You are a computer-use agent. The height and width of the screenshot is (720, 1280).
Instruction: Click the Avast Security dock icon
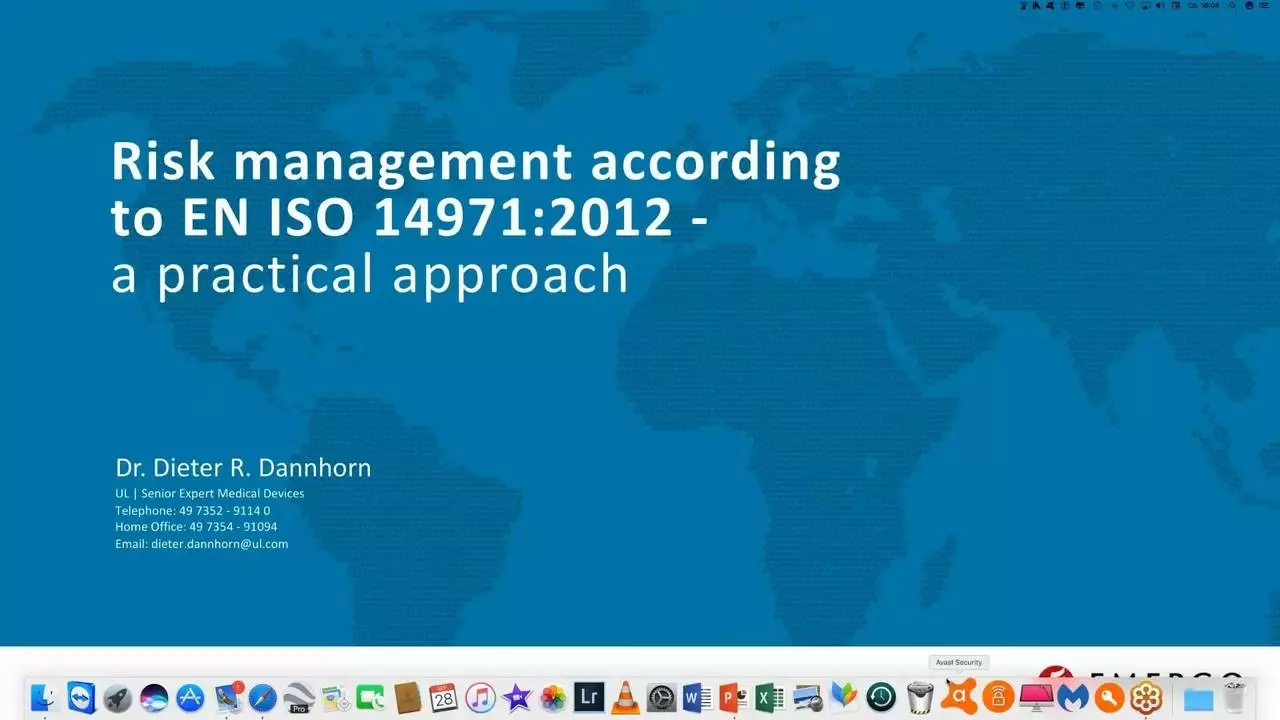point(959,695)
